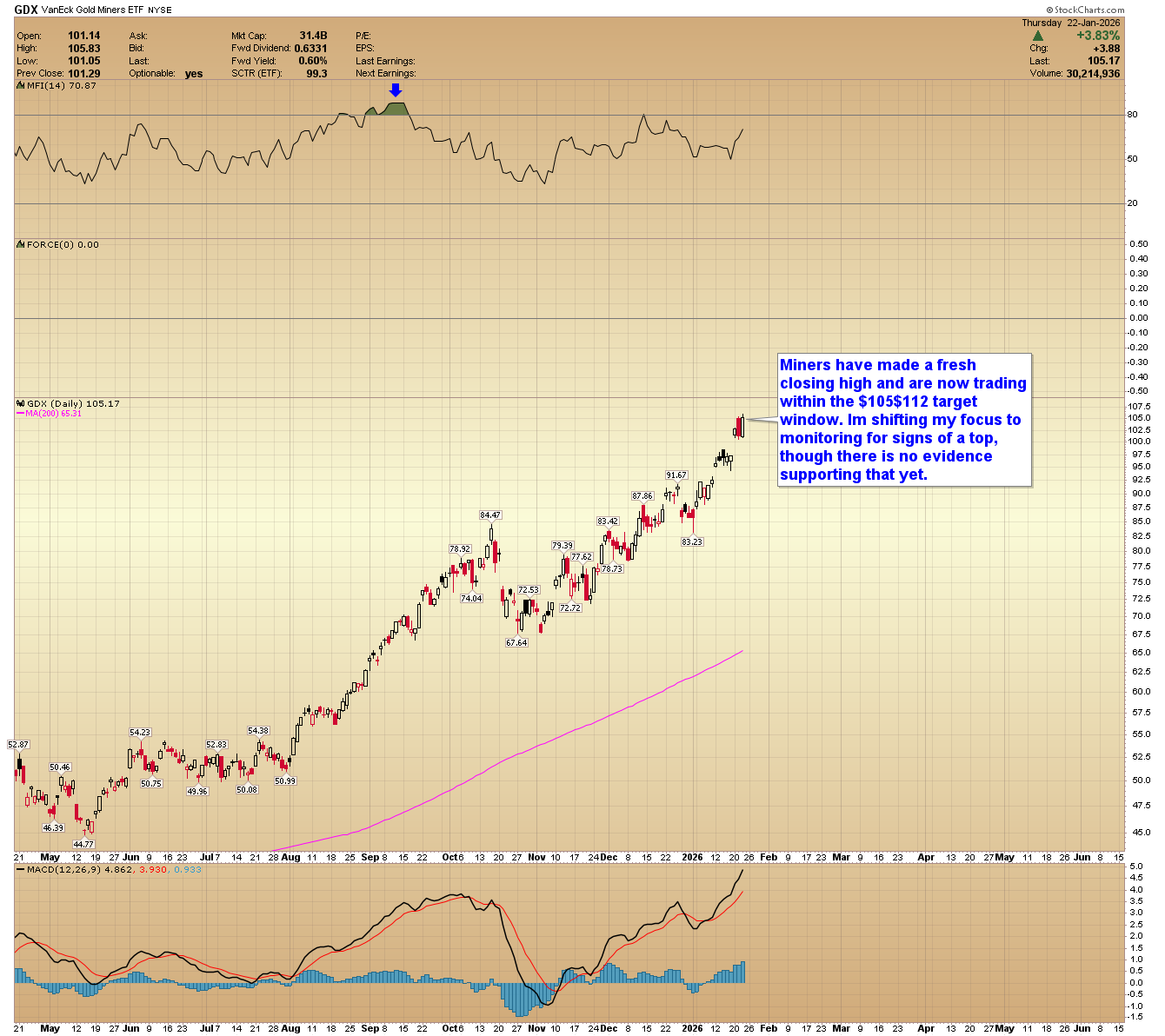Click the 52.87 price label
1165x1036 pixels.
[x=18, y=745]
